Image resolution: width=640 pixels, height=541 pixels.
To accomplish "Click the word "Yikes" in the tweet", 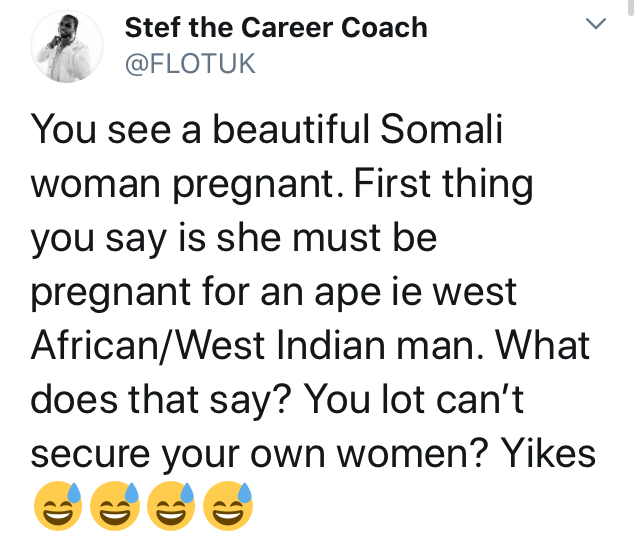I will tap(548, 453).
